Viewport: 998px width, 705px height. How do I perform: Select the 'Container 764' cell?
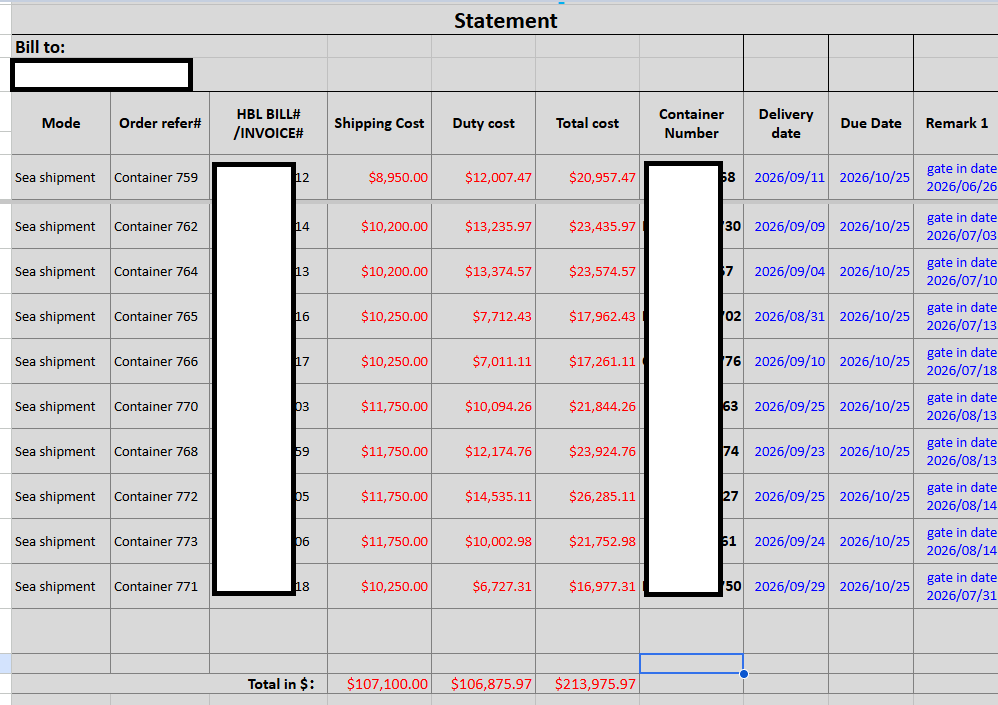[160, 271]
